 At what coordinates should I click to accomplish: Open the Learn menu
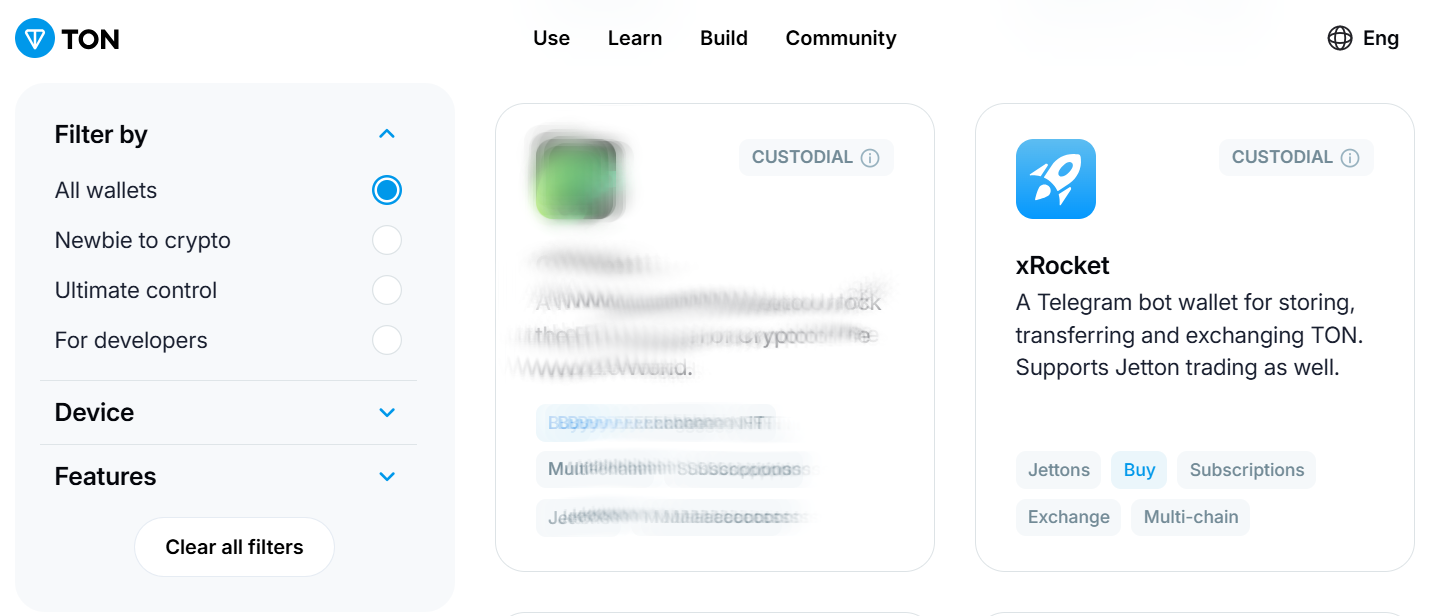635,38
